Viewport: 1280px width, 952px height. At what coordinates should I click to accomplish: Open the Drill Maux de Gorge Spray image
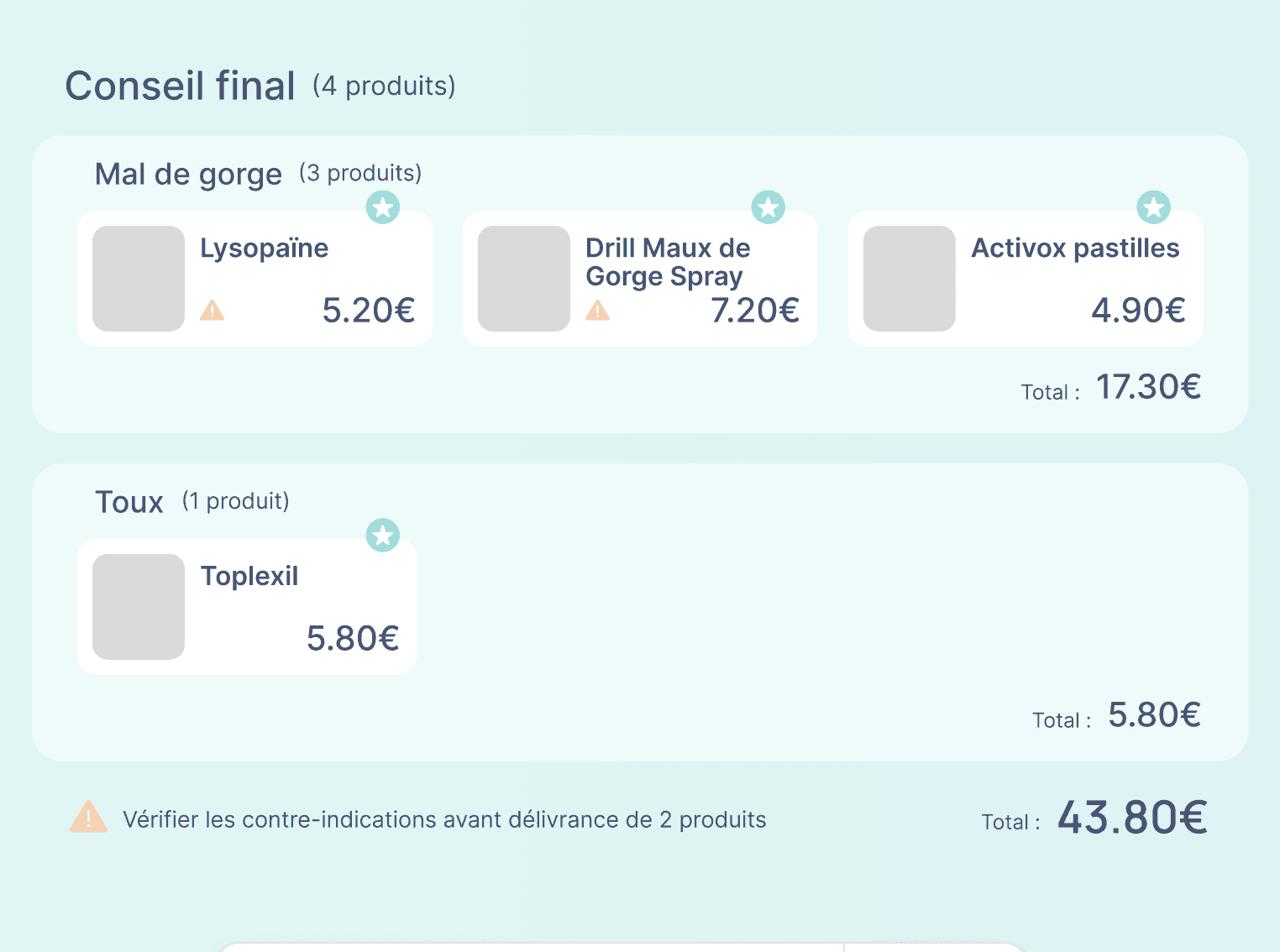click(x=524, y=279)
